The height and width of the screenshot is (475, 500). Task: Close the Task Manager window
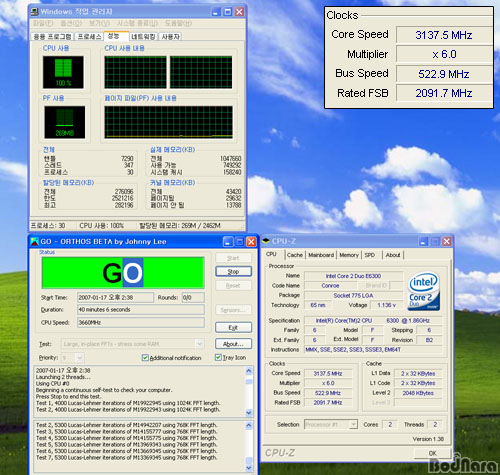[x=239, y=12]
